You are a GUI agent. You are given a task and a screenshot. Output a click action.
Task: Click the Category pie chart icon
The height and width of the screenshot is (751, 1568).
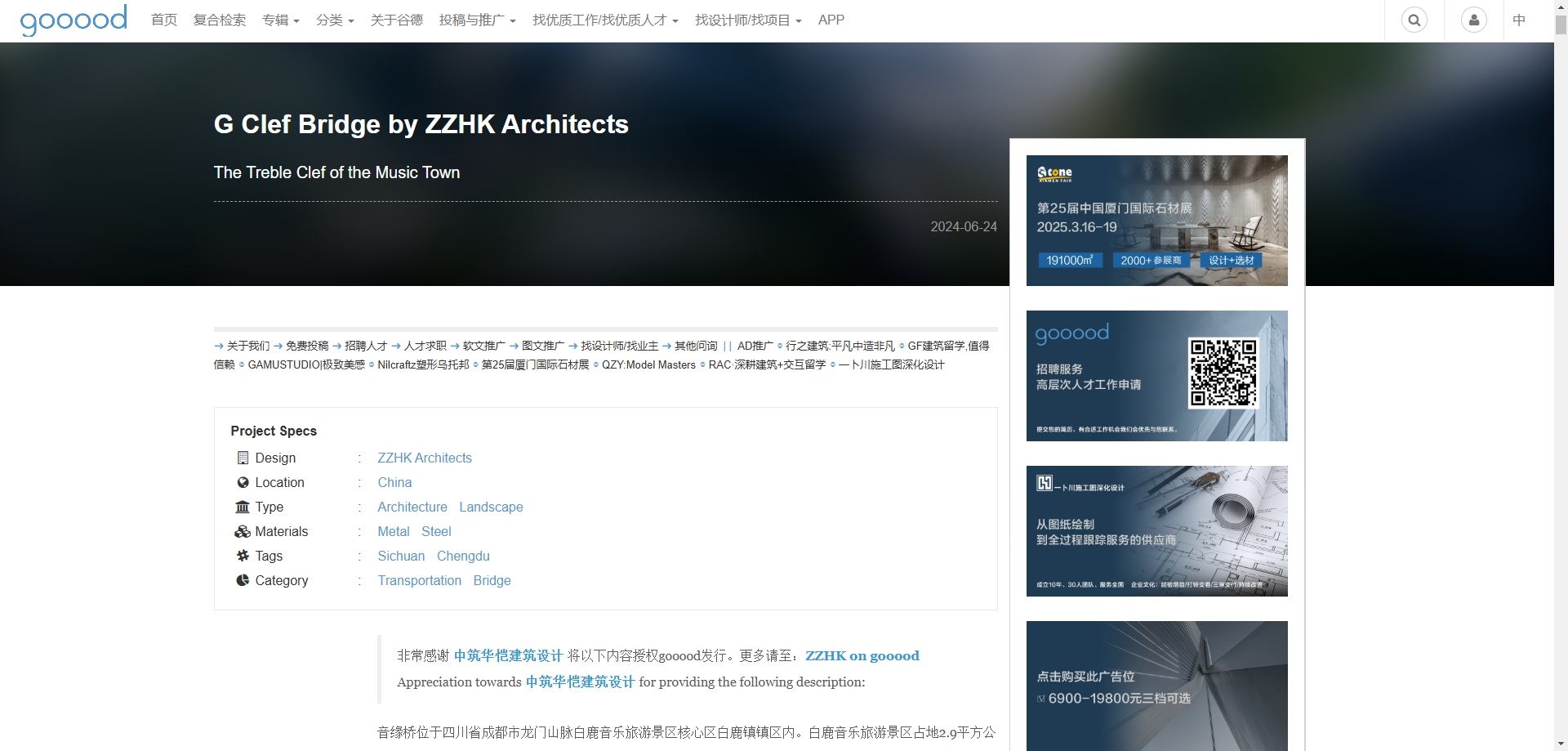click(243, 580)
